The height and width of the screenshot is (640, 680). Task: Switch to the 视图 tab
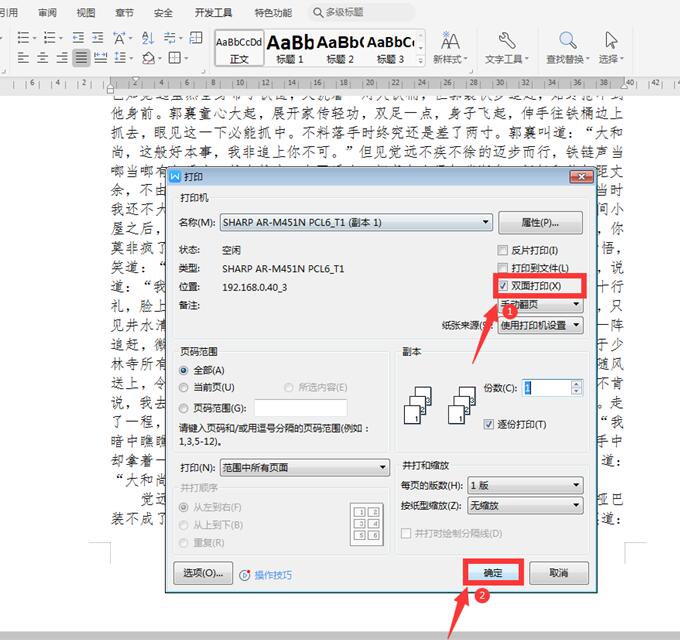point(86,13)
